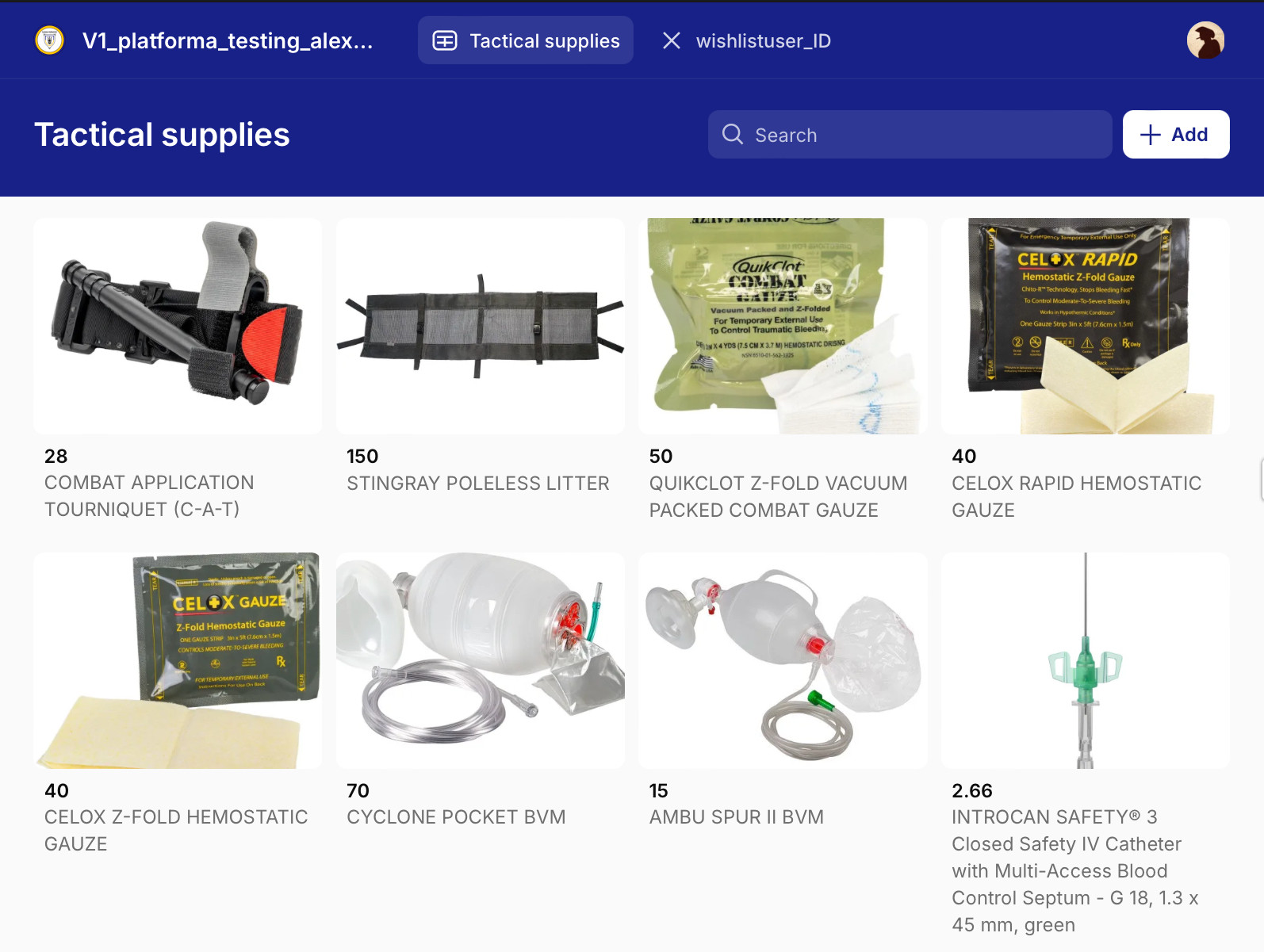Click the Add button
The height and width of the screenshot is (952, 1264).
click(x=1176, y=135)
